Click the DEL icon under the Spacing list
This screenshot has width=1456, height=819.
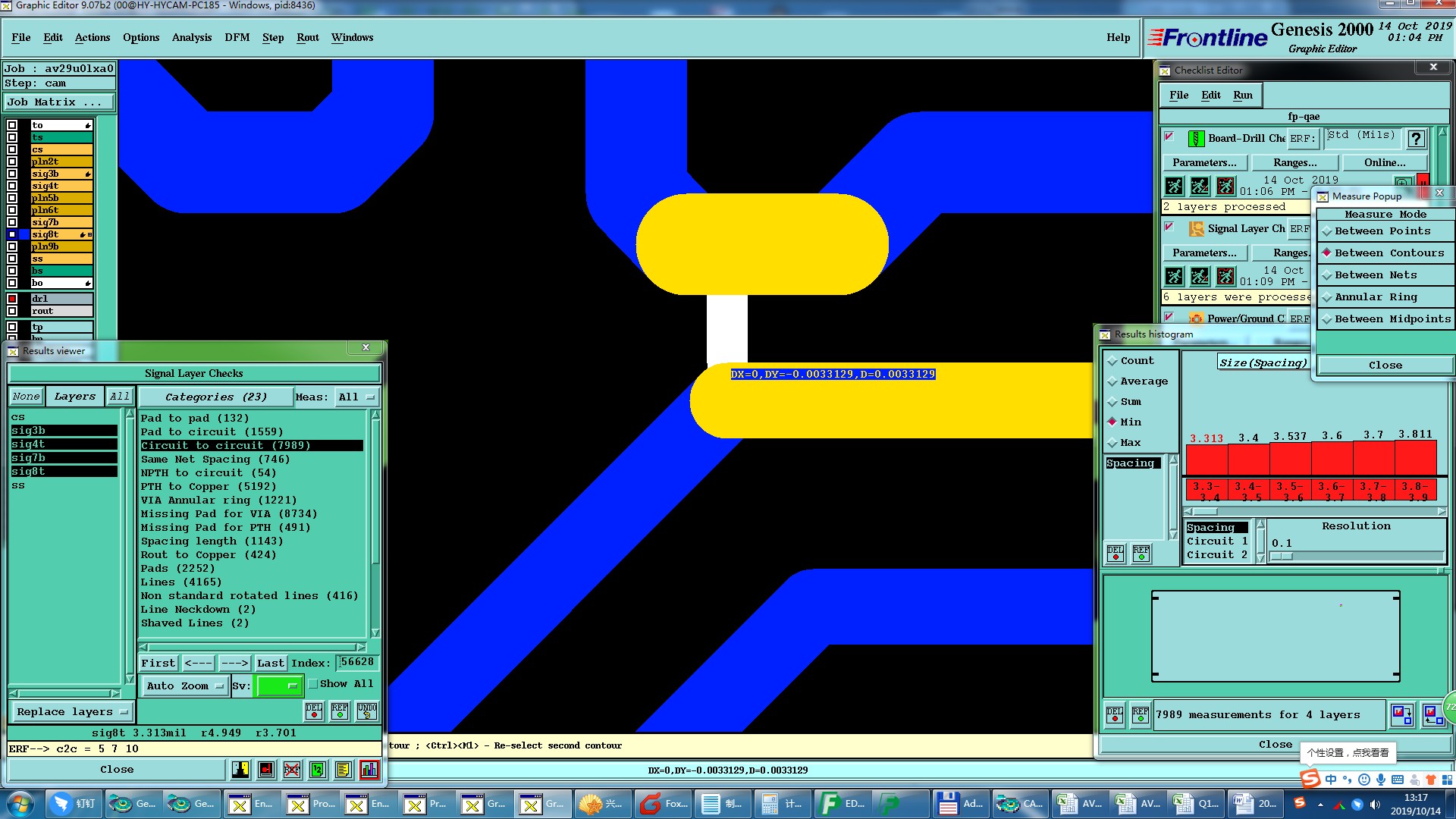(1116, 554)
